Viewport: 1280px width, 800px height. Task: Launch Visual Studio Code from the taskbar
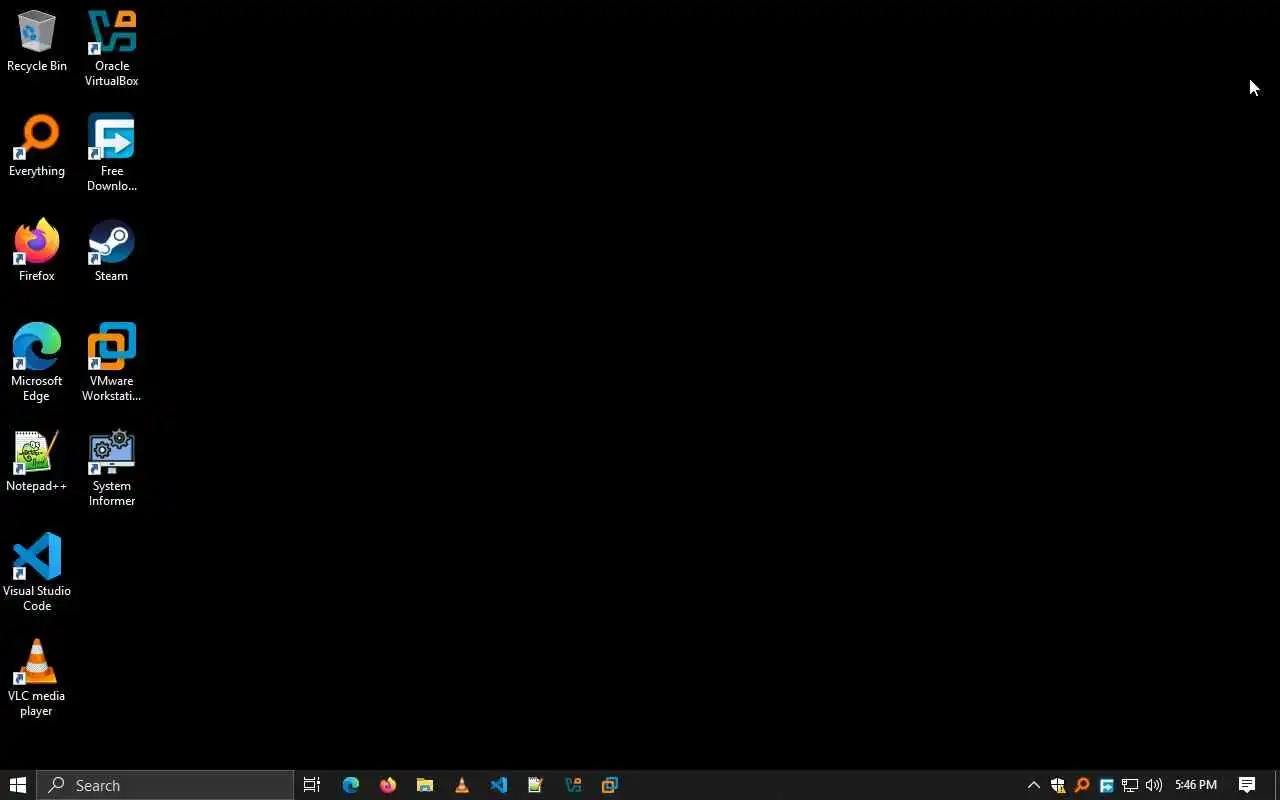click(x=499, y=785)
